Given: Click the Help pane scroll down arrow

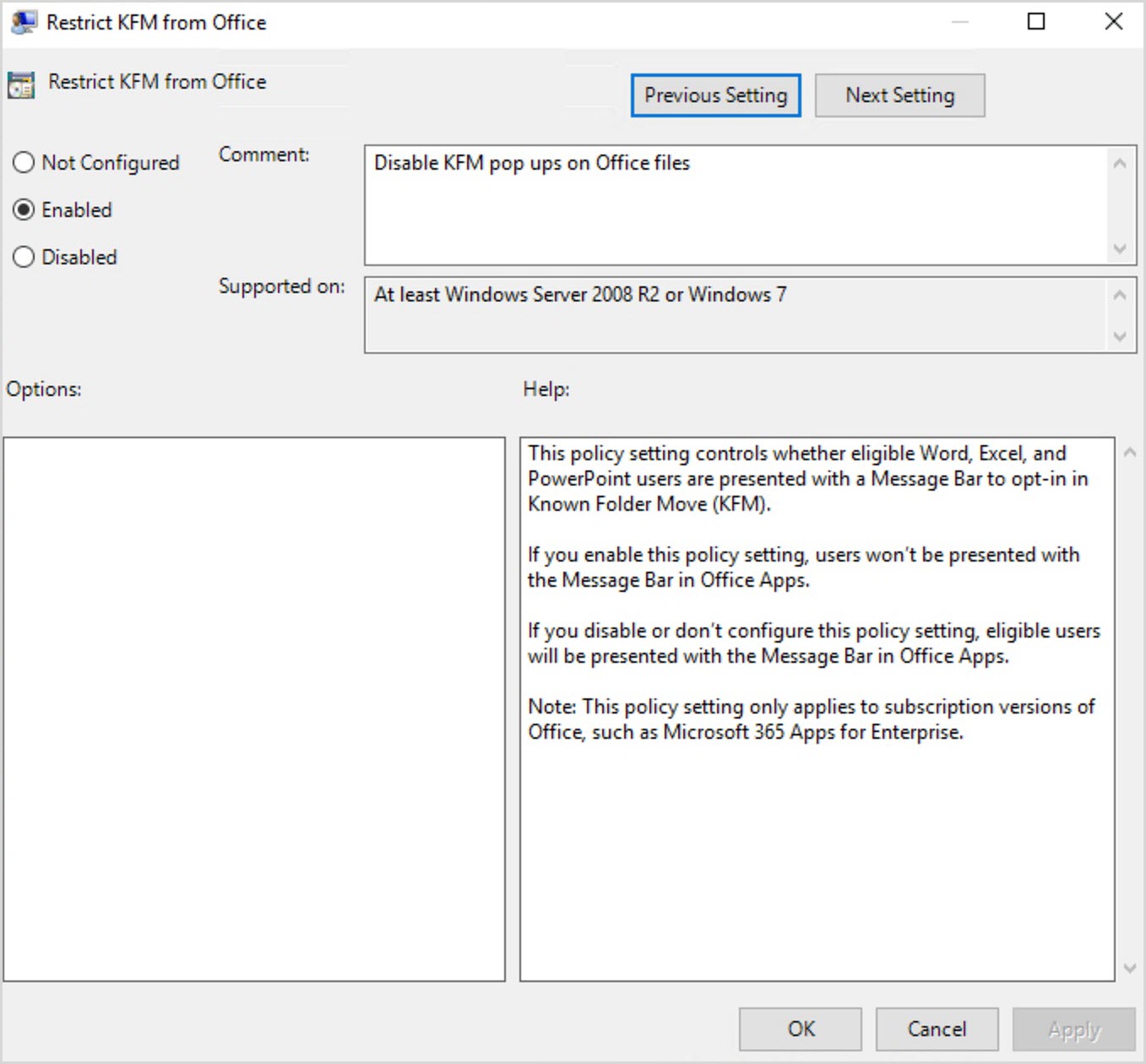Looking at the screenshot, I should pos(1130,968).
